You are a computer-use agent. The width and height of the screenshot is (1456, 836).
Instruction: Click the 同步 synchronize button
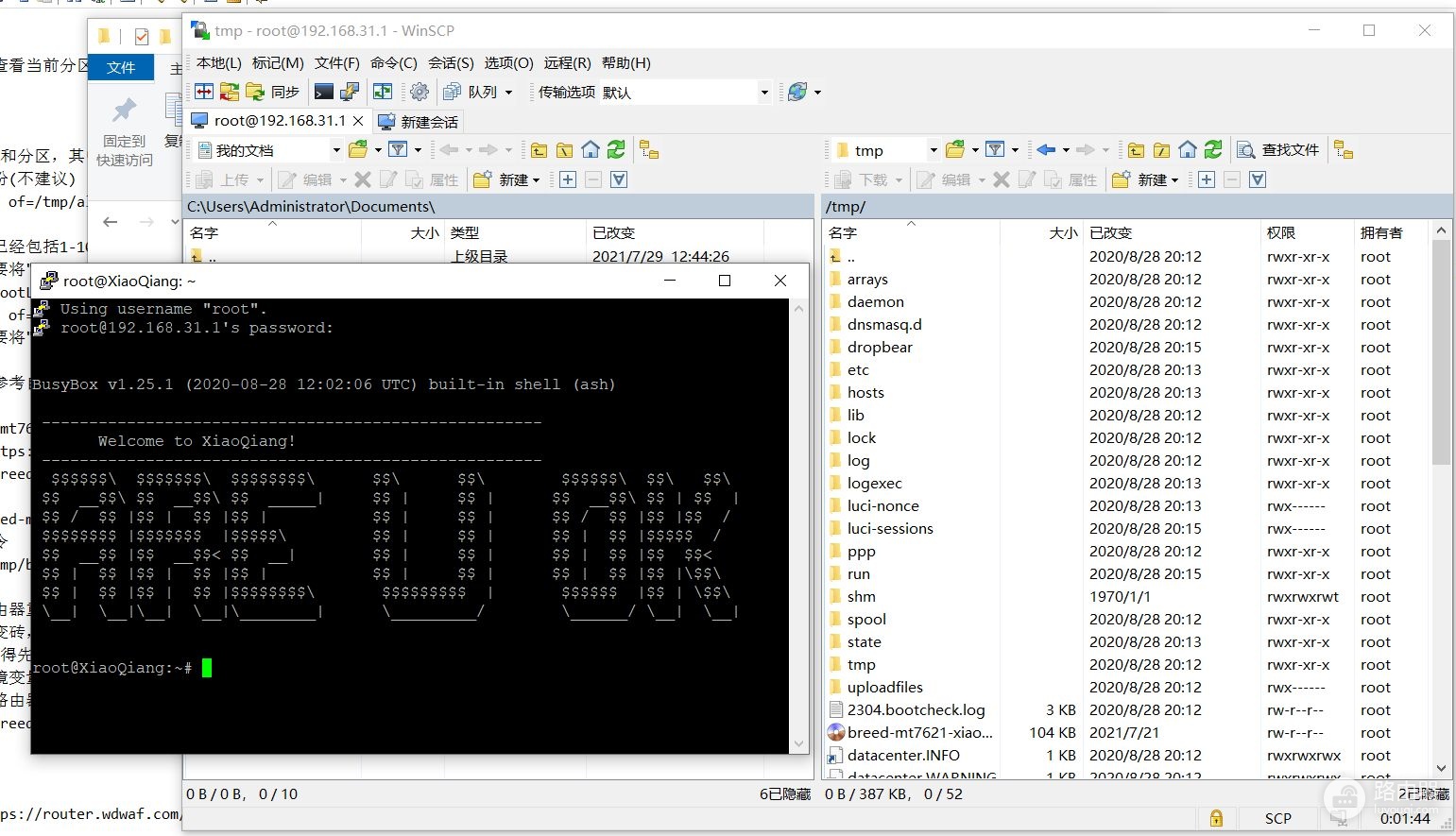(274, 92)
